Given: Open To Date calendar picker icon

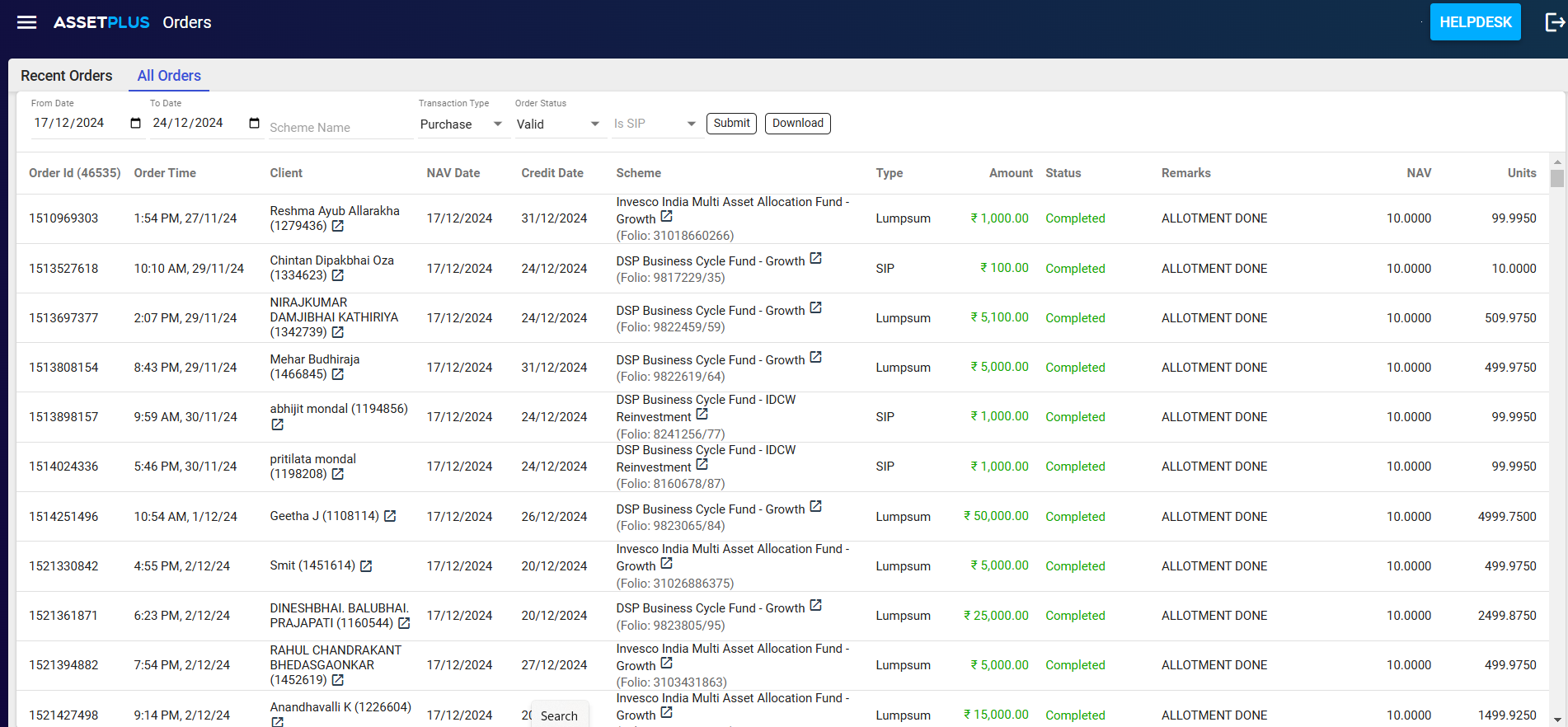Looking at the screenshot, I should coord(254,123).
